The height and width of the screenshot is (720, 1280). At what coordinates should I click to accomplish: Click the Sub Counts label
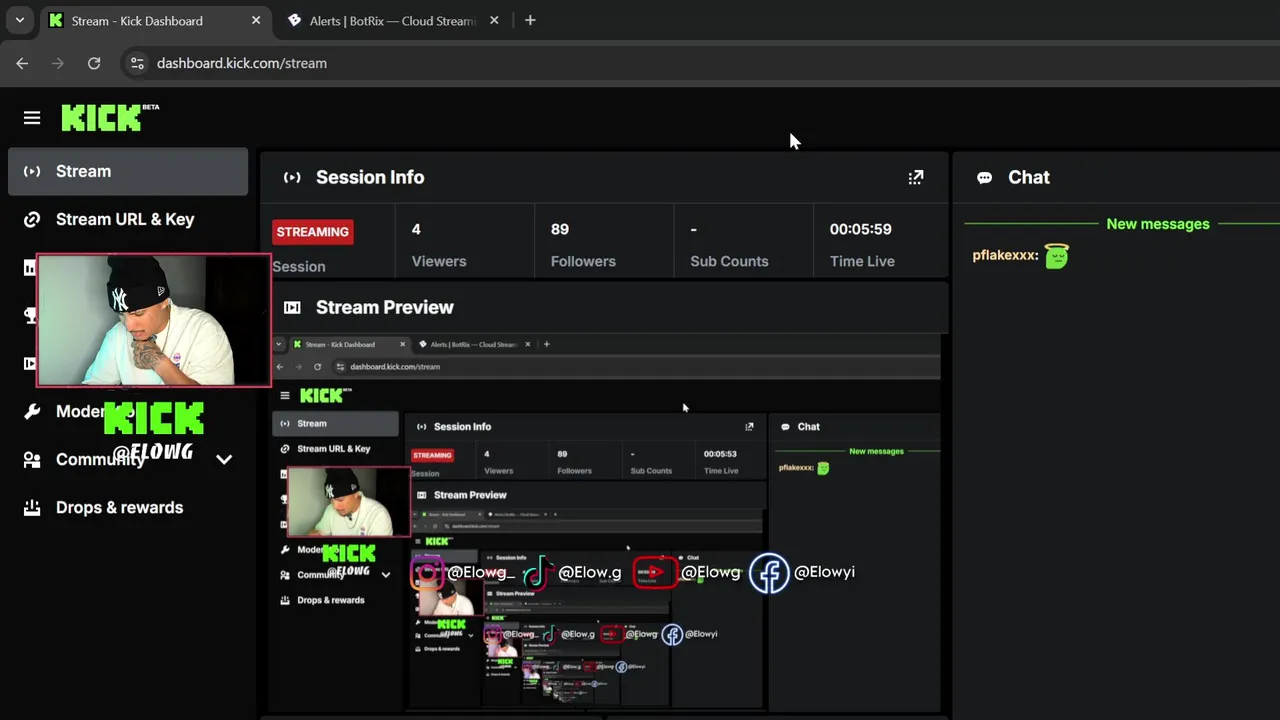point(729,261)
